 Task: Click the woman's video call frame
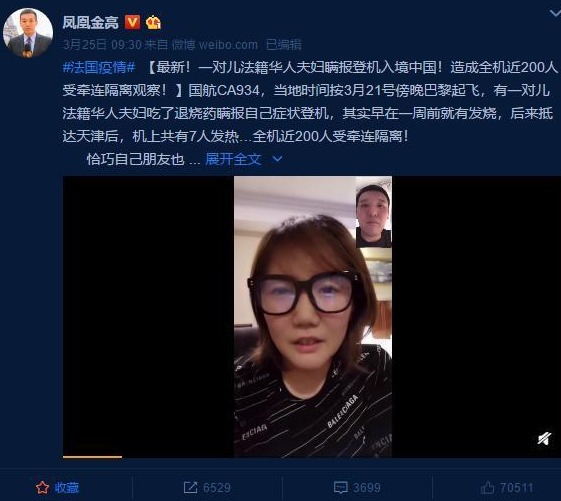click(x=313, y=316)
